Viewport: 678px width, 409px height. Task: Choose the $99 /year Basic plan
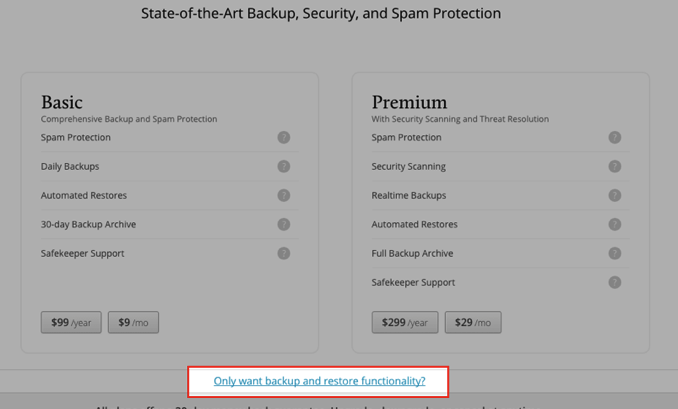pos(71,323)
